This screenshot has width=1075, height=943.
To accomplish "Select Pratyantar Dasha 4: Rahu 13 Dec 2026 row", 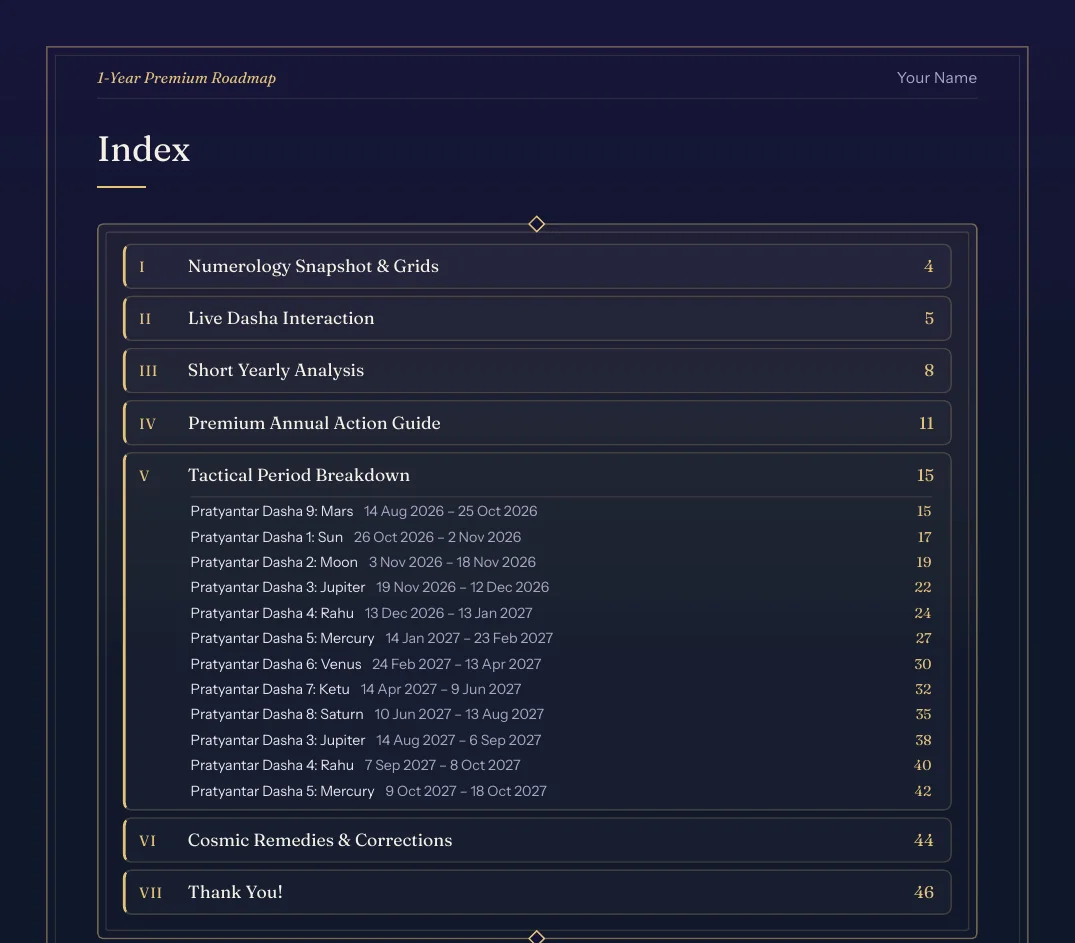I will 561,613.
